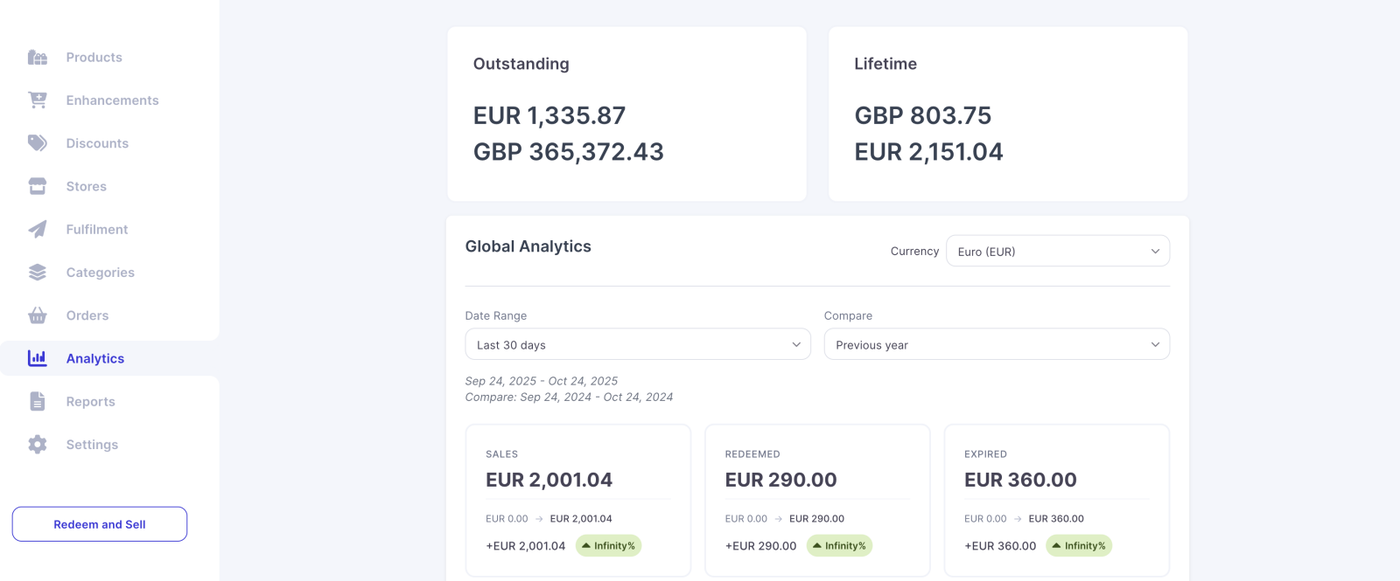The height and width of the screenshot is (581, 1400).
Task: Go to the Orders menu item
Action: [x=87, y=315]
